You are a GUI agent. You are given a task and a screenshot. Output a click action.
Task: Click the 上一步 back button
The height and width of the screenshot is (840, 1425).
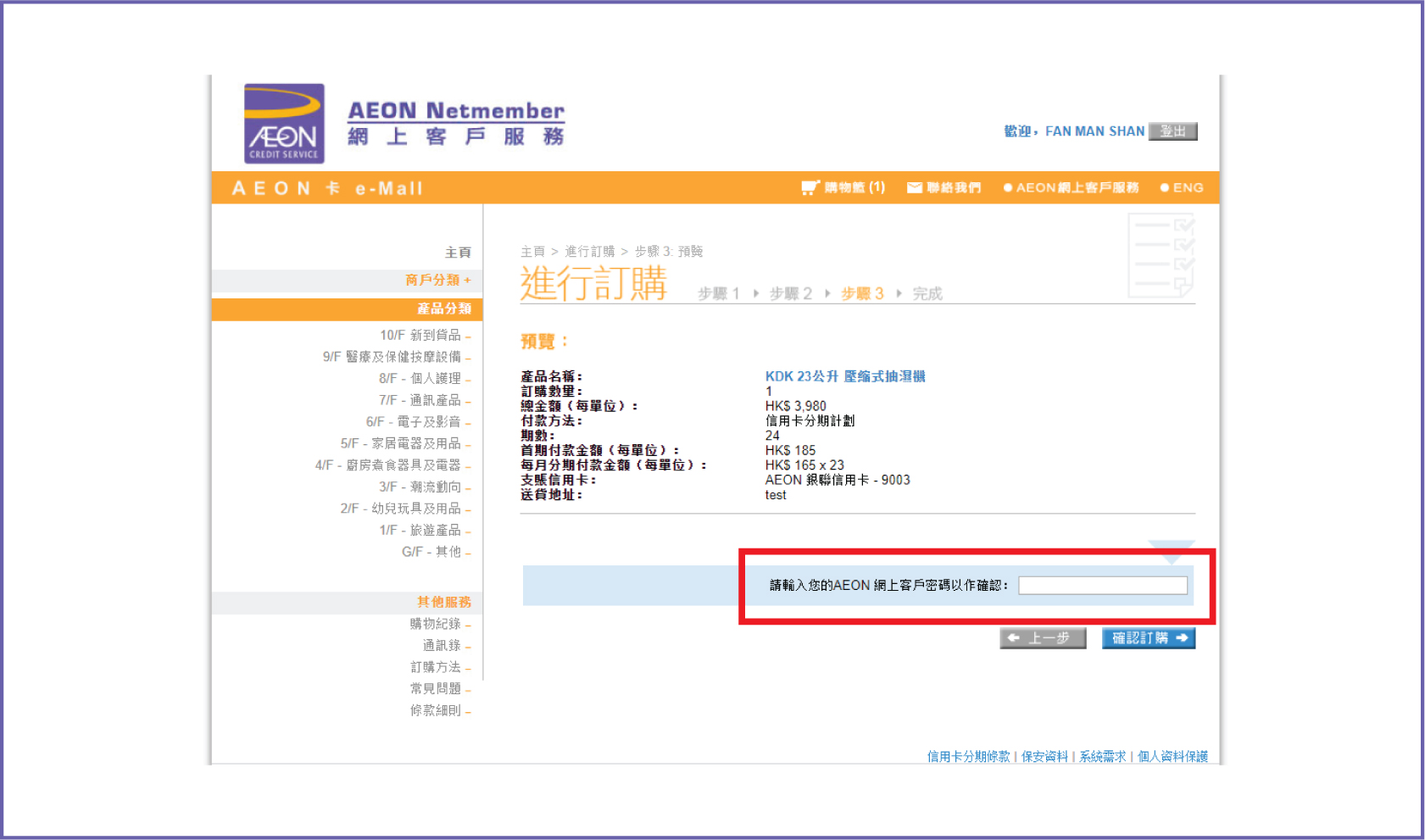coord(1043,638)
